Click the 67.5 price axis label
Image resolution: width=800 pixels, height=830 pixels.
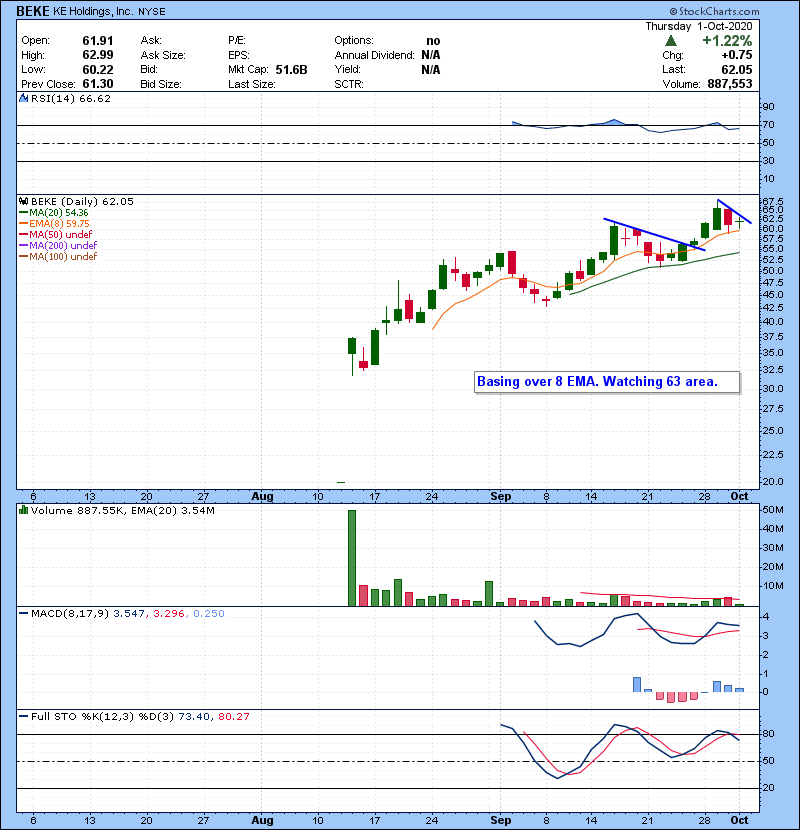(772, 201)
